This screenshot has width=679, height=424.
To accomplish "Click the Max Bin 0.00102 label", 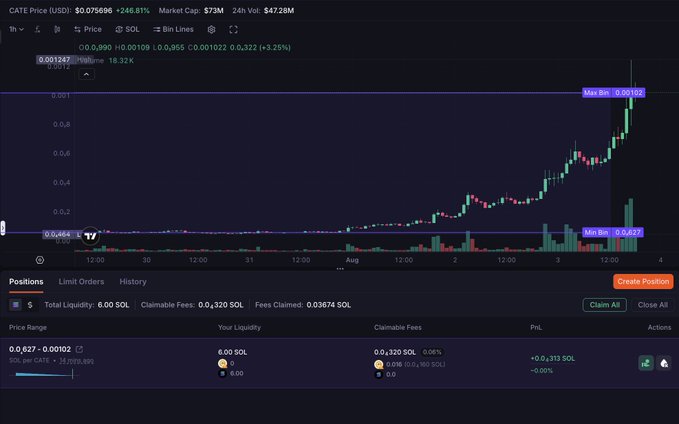I will [614, 93].
